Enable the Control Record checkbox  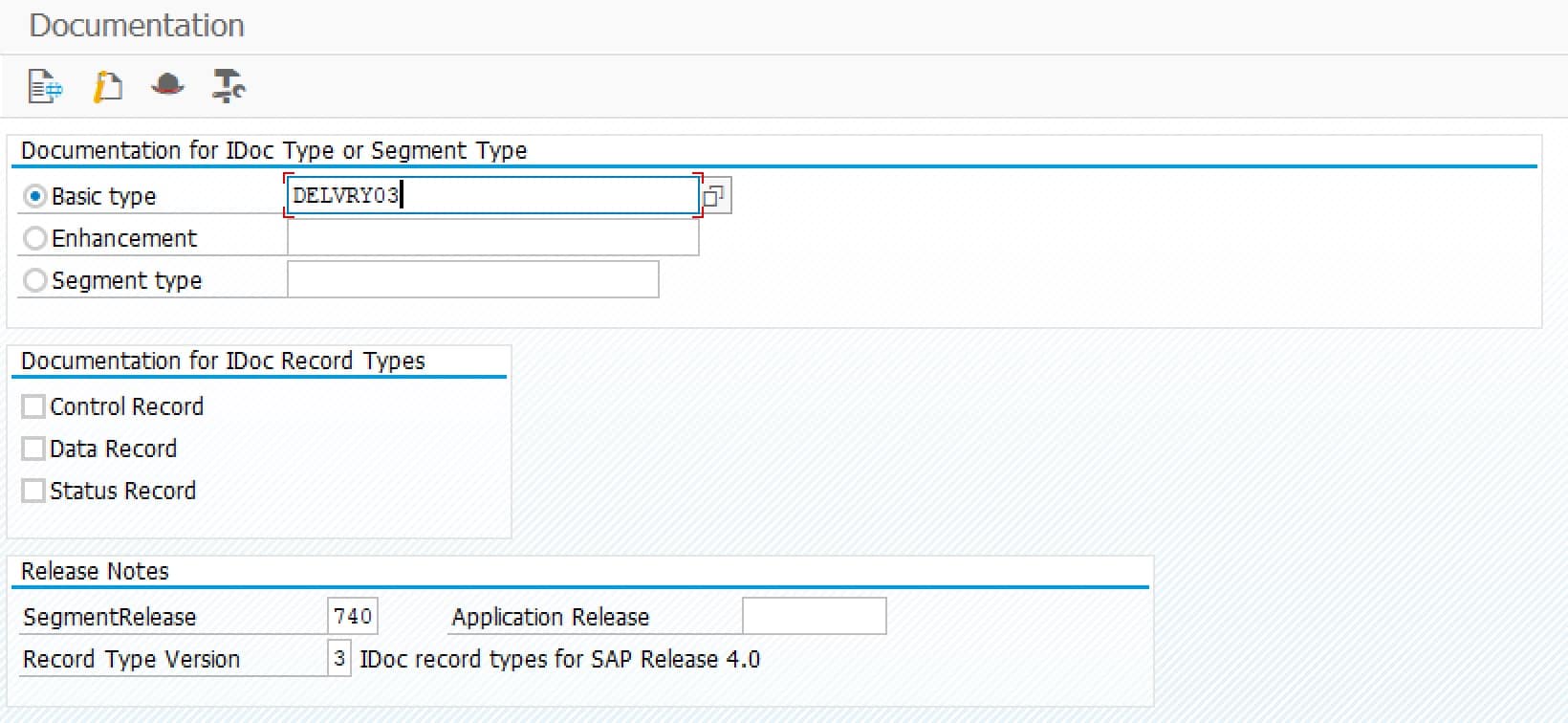pyautogui.click(x=33, y=406)
